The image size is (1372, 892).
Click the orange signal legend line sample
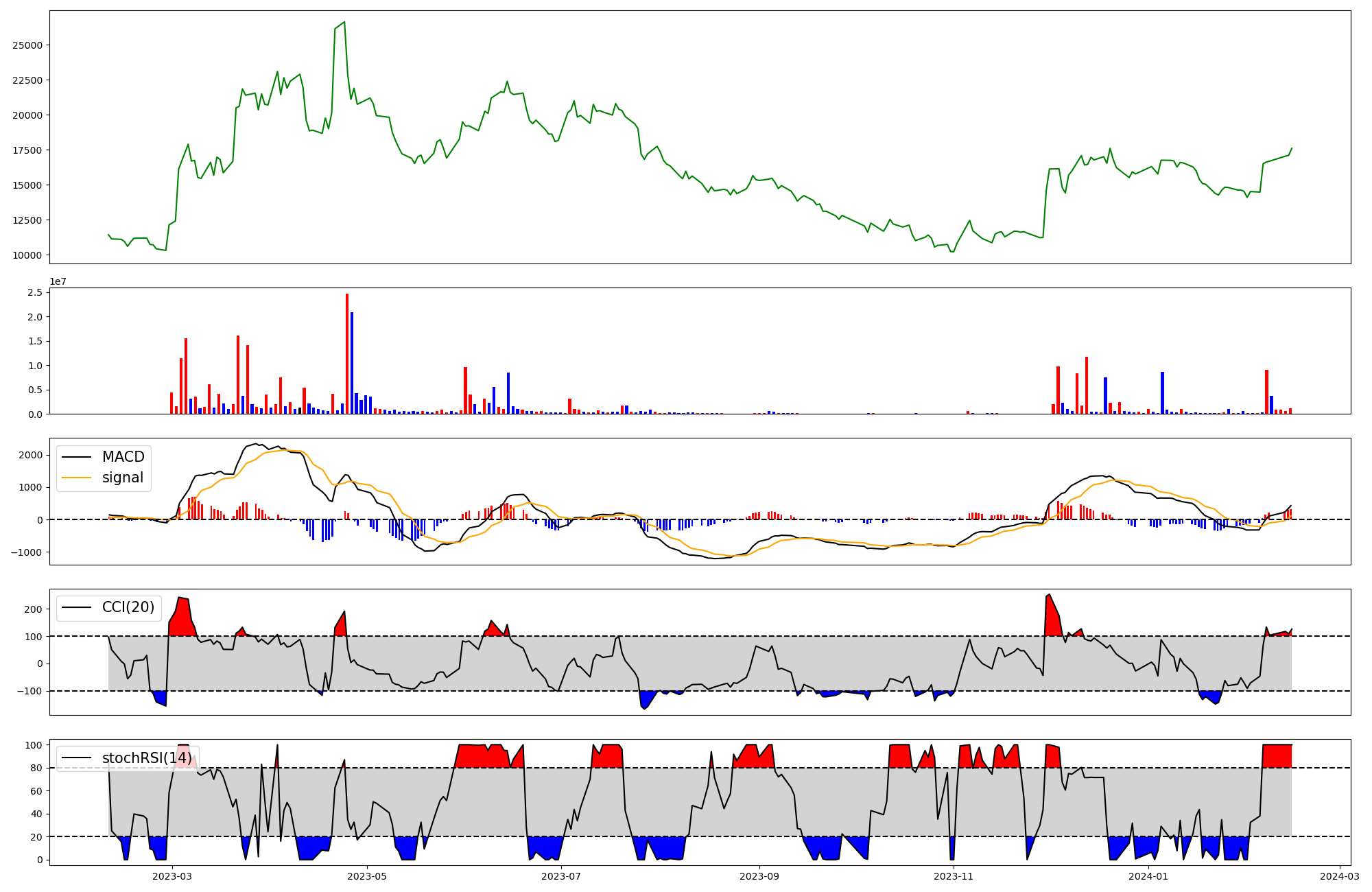point(76,478)
